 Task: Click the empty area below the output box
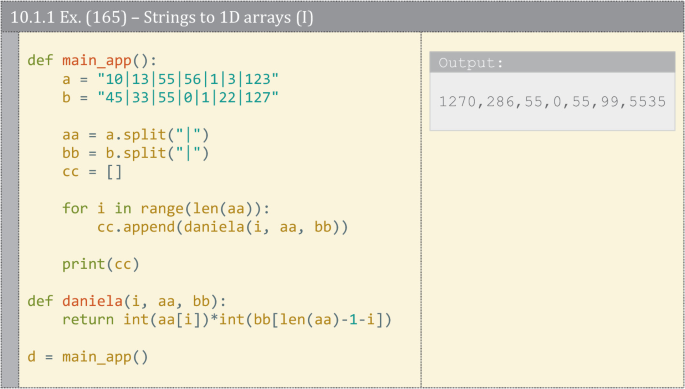tap(552, 258)
